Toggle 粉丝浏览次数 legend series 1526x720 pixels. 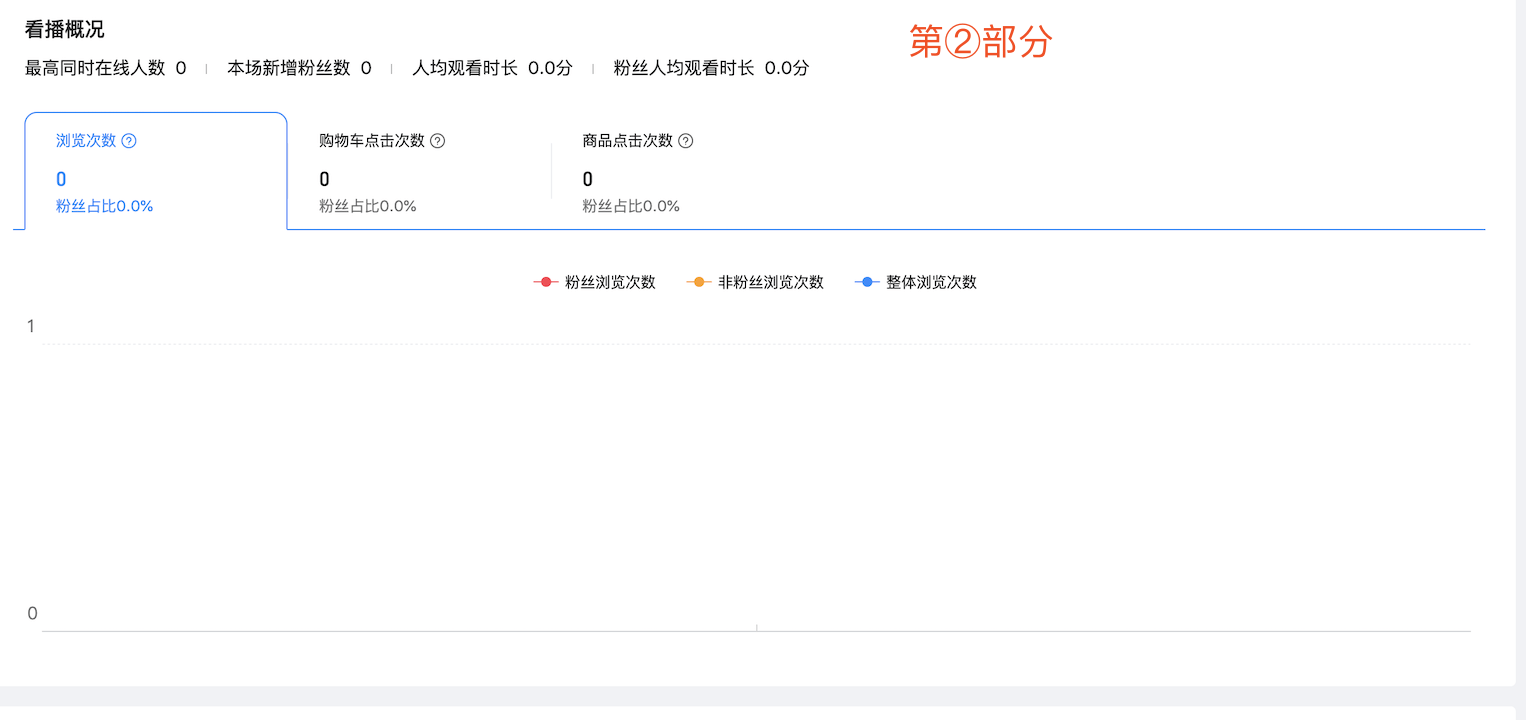(595, 282)
